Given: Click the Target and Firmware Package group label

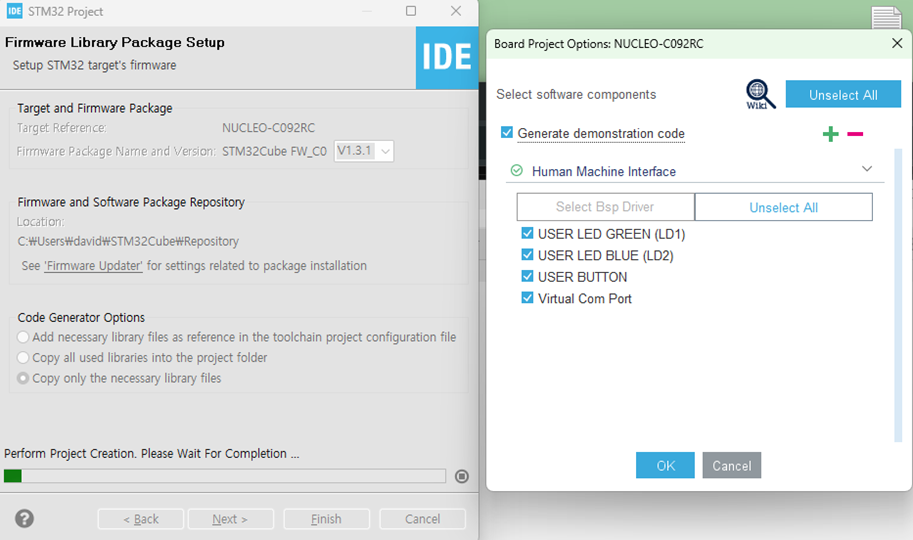Looking at the screenshot, I should tap(95, 108).
